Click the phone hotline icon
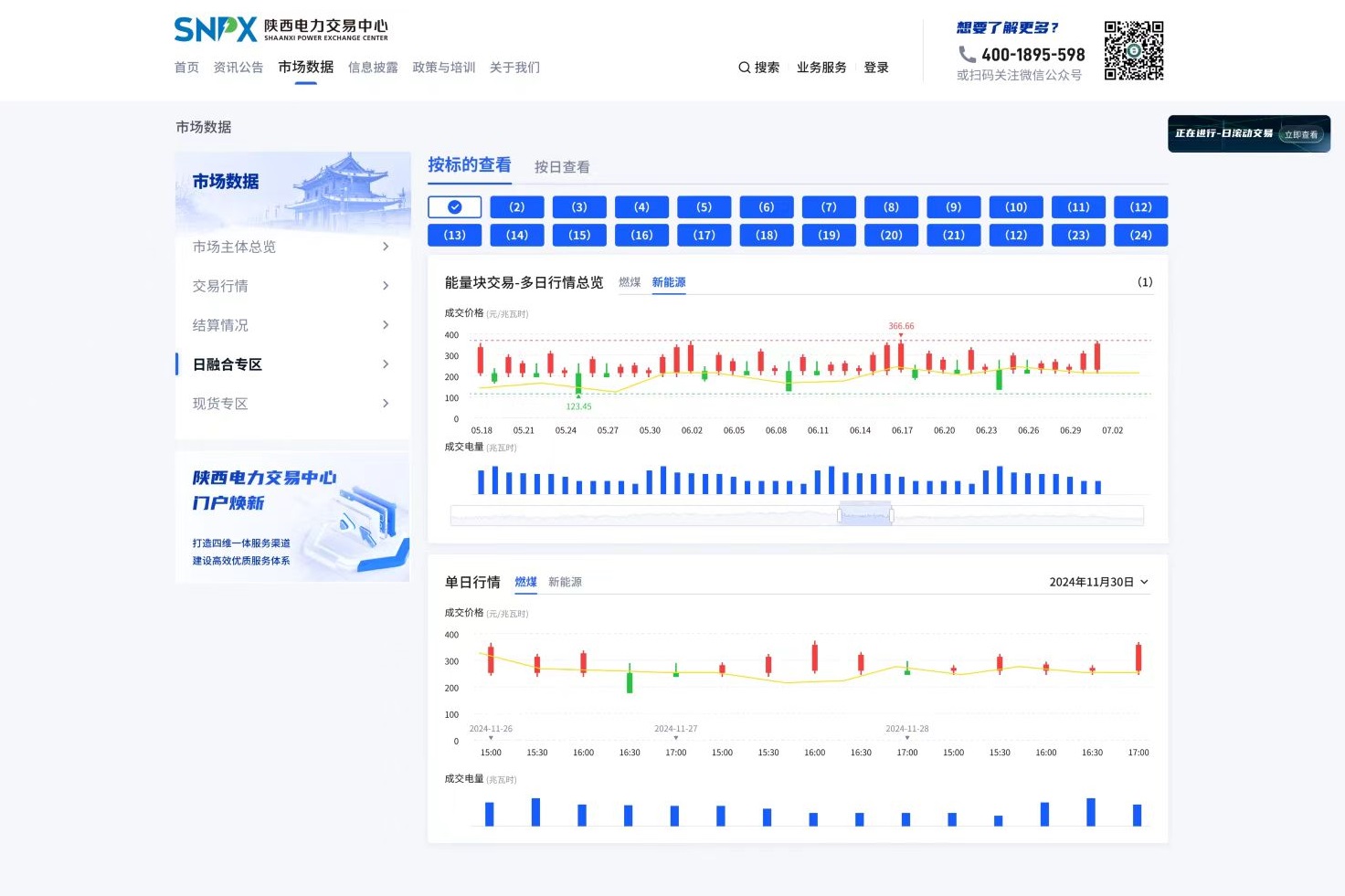This screenshot has width=1345, height=896. click(x=967, y=55)
